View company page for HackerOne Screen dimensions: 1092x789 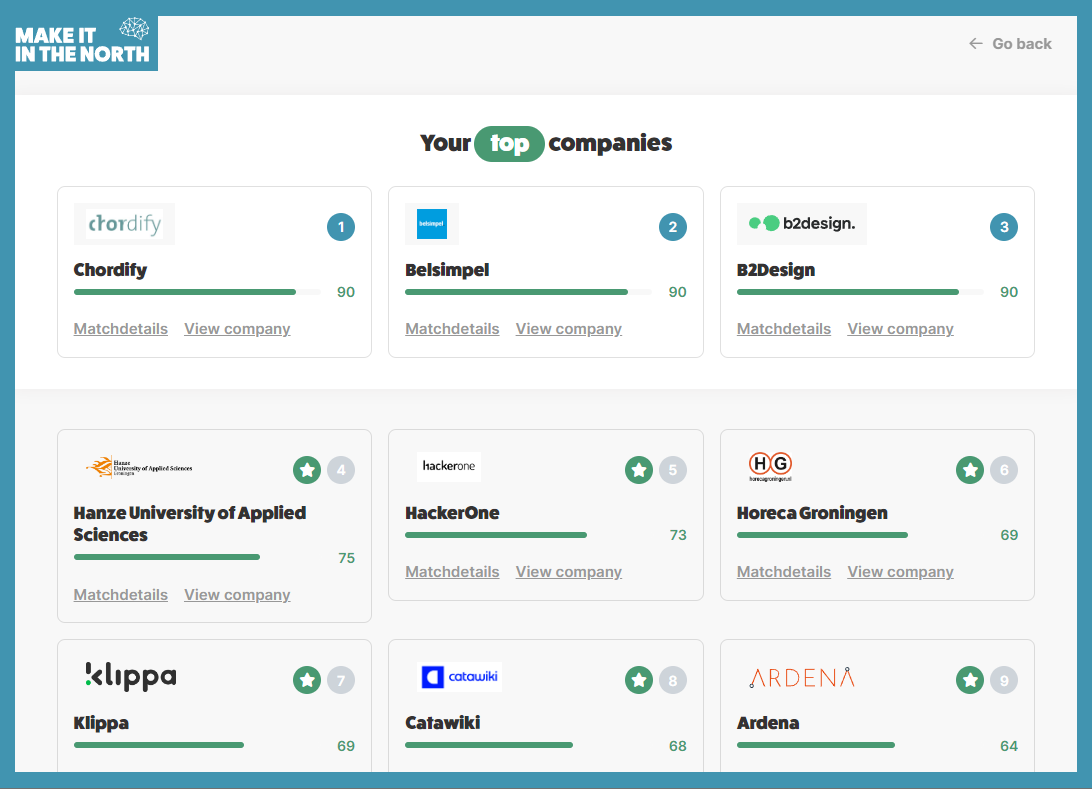pyautogui.click(x=568, y=572)
